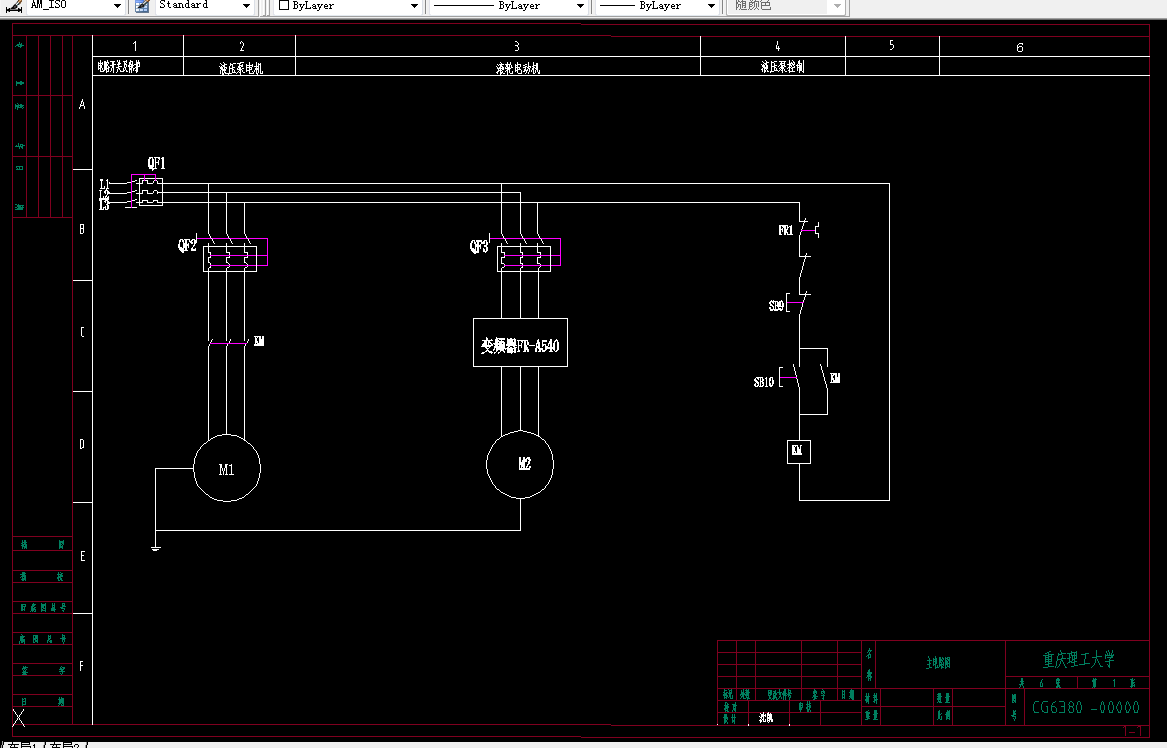Click the dimension style icon beside AM_ISO

13,6
